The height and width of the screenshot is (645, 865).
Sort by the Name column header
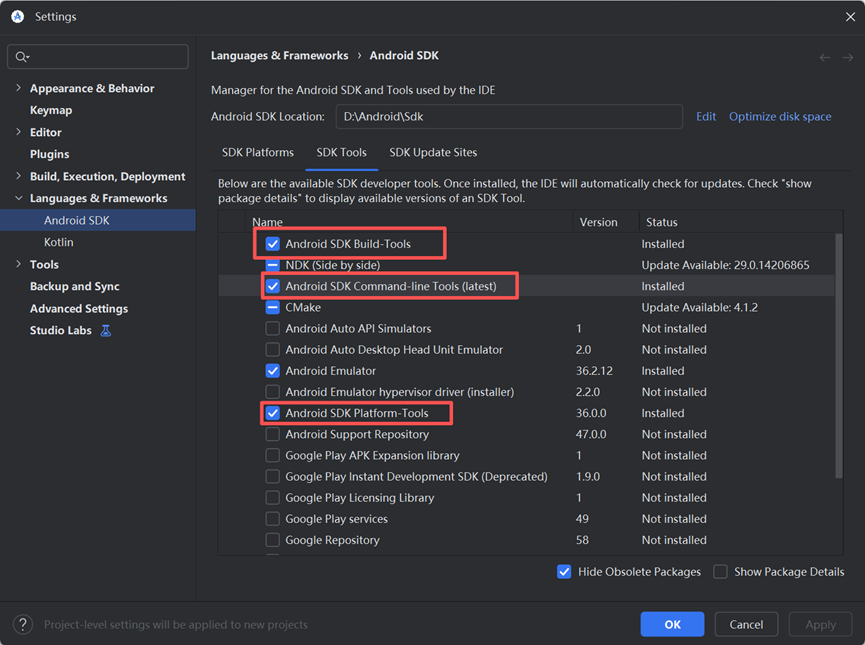(267, 222)
